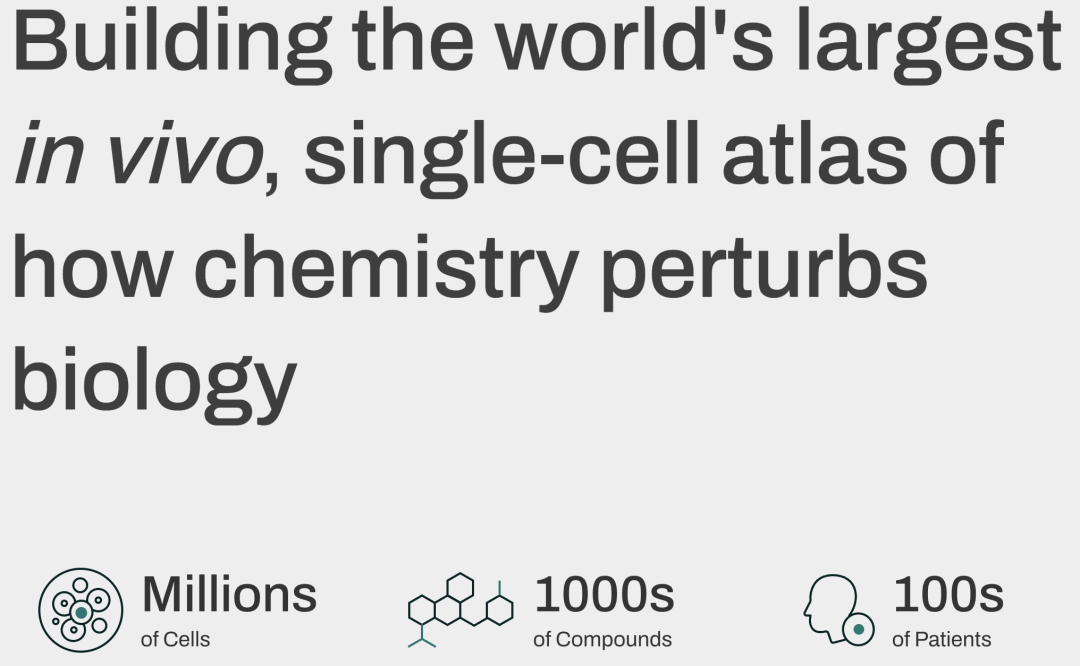This screenshot has width=1080, height=666.
Task: Click the "of Patients" caption
Action: (x=942, y=639)
